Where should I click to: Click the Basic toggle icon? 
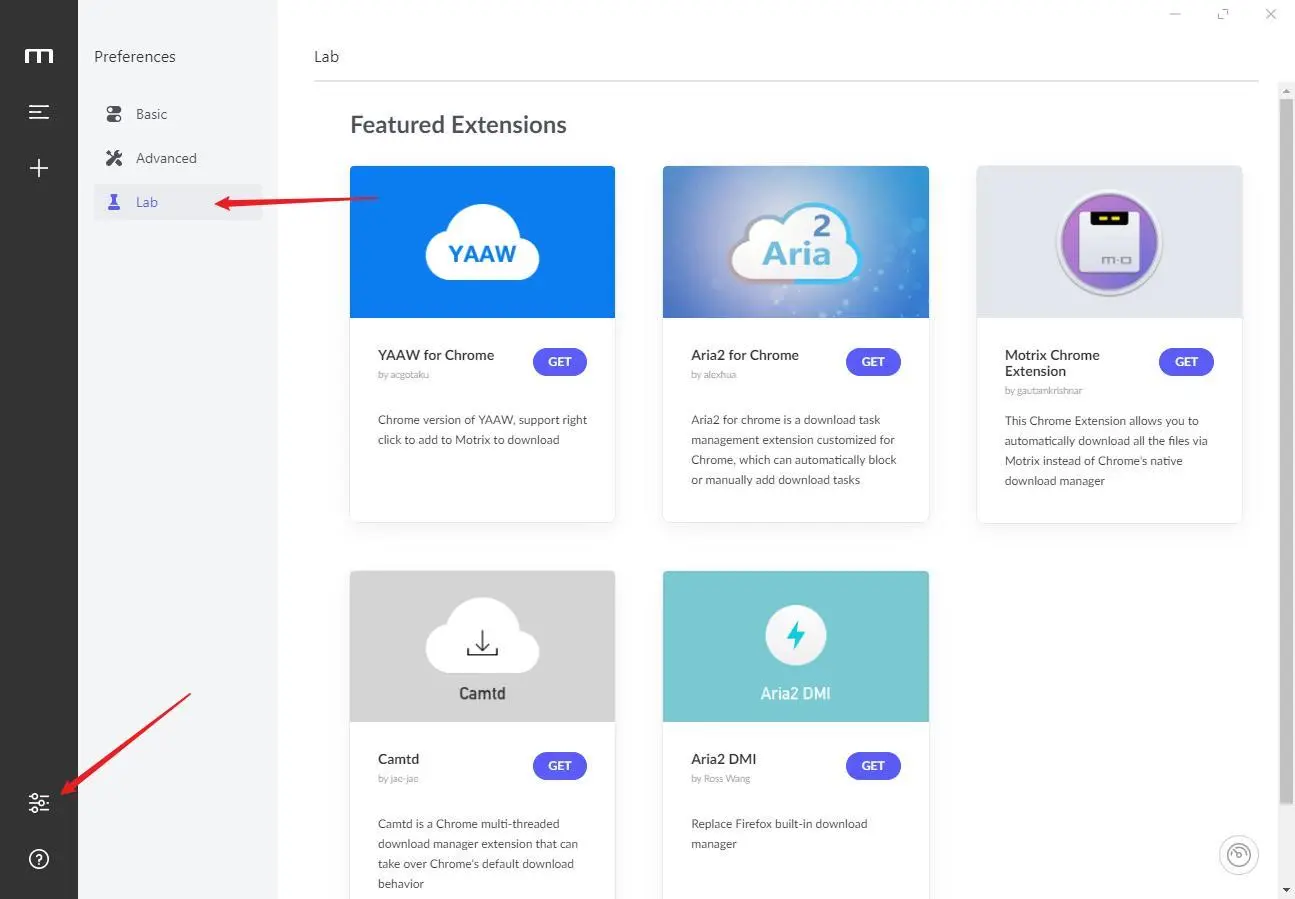click(114, 114)
